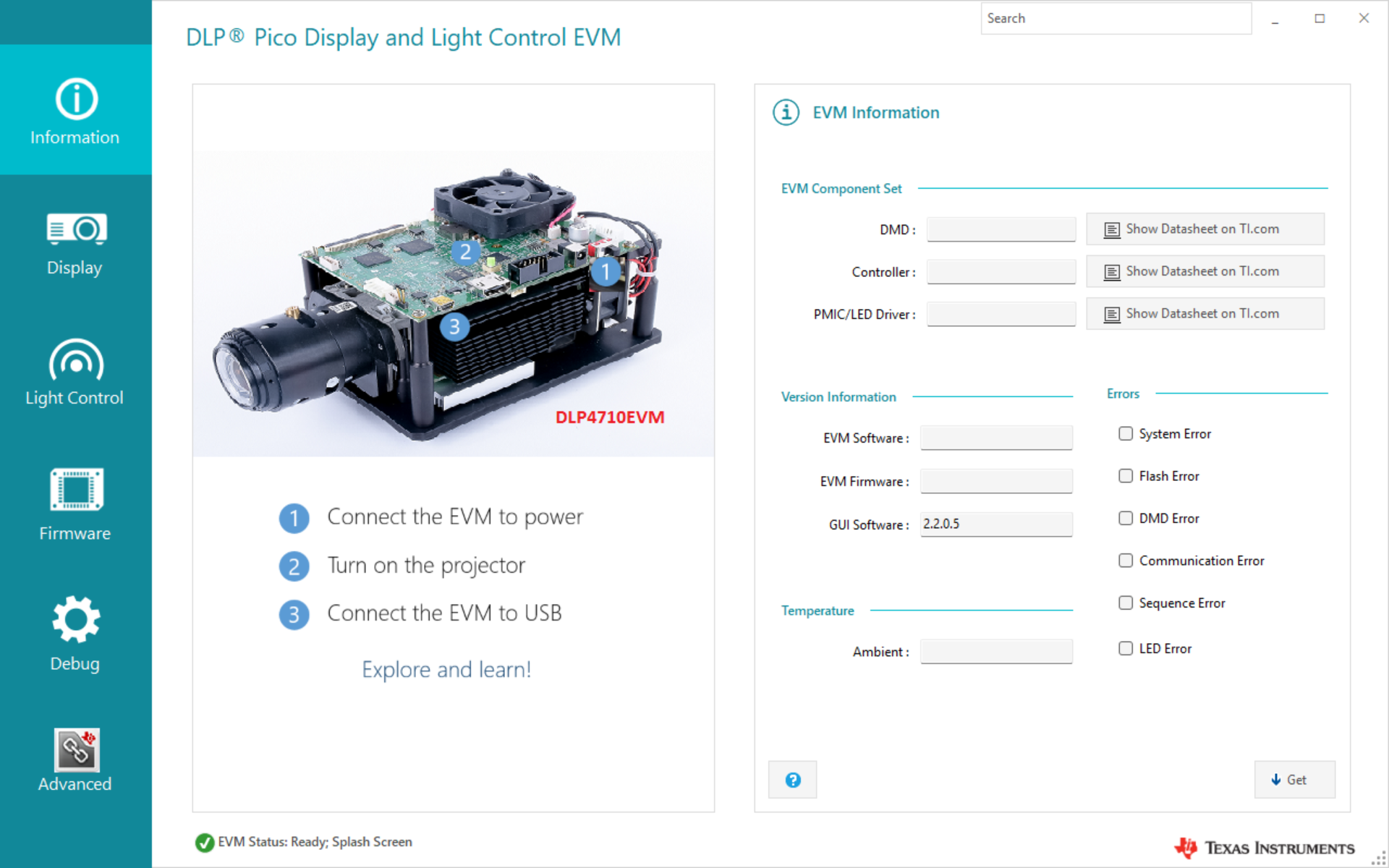Open the Information section in the sidebar
The width and height of the screenshot is (1389, 868).
tap(76, 110)
